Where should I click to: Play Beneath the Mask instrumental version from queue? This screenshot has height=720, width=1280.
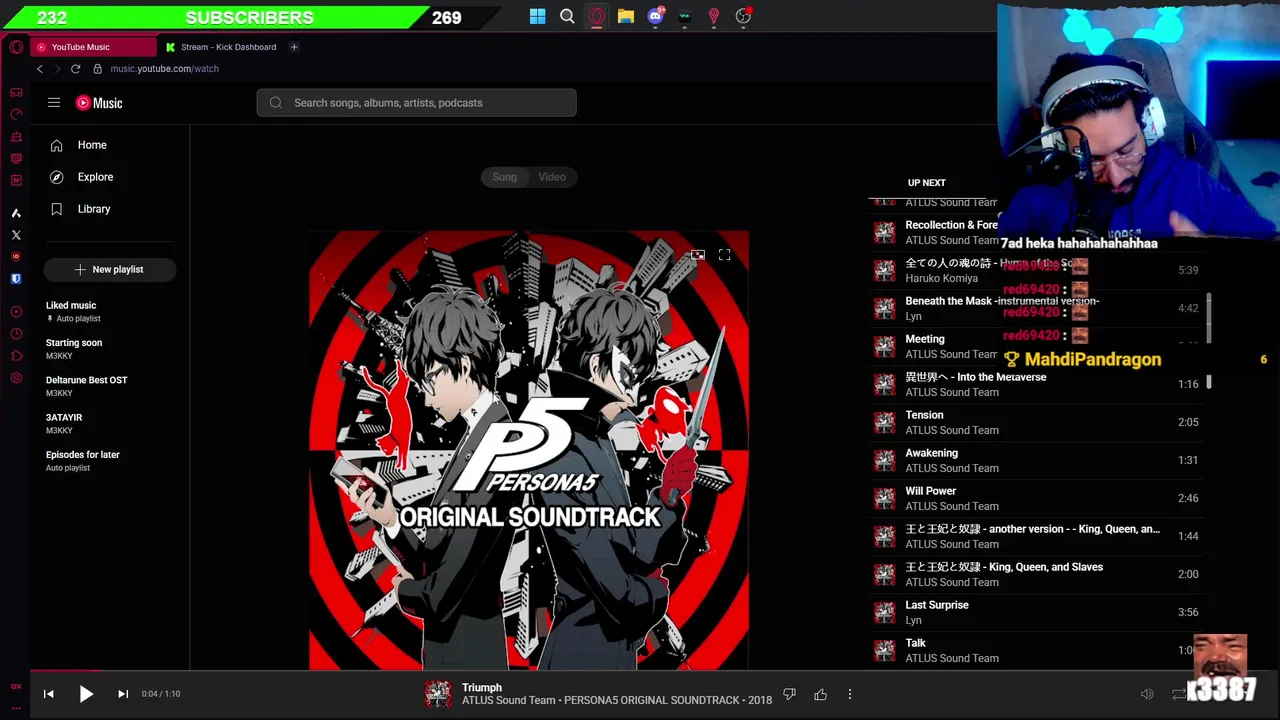1038,308
